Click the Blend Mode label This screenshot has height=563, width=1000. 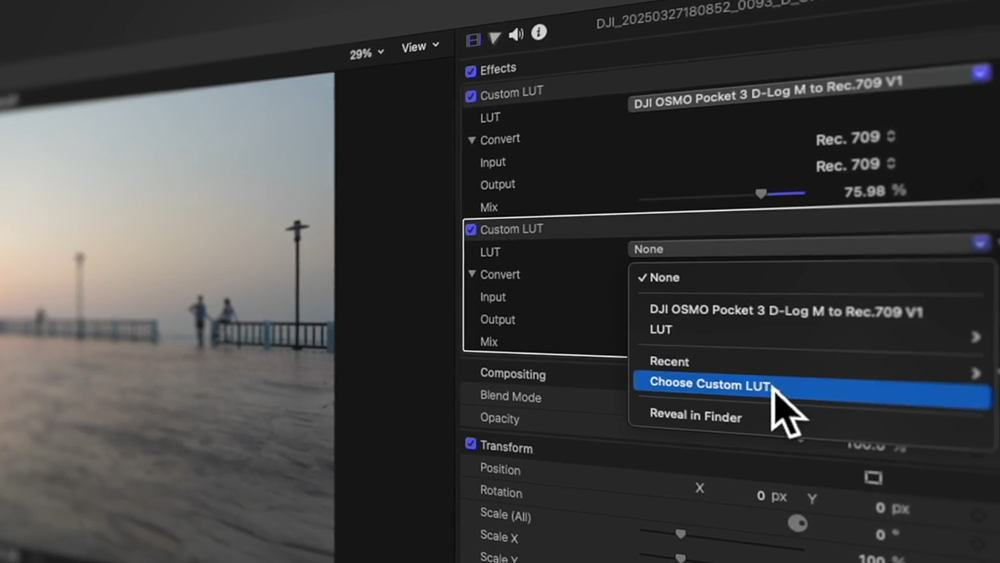(x=510, y=397)
